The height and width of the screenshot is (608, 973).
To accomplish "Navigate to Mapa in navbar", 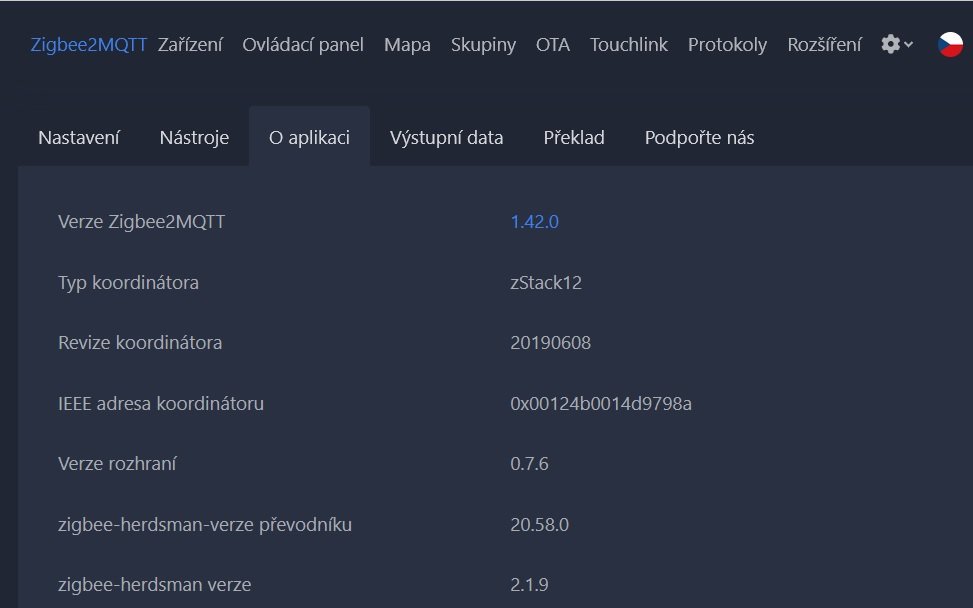I will click(407, 45).
